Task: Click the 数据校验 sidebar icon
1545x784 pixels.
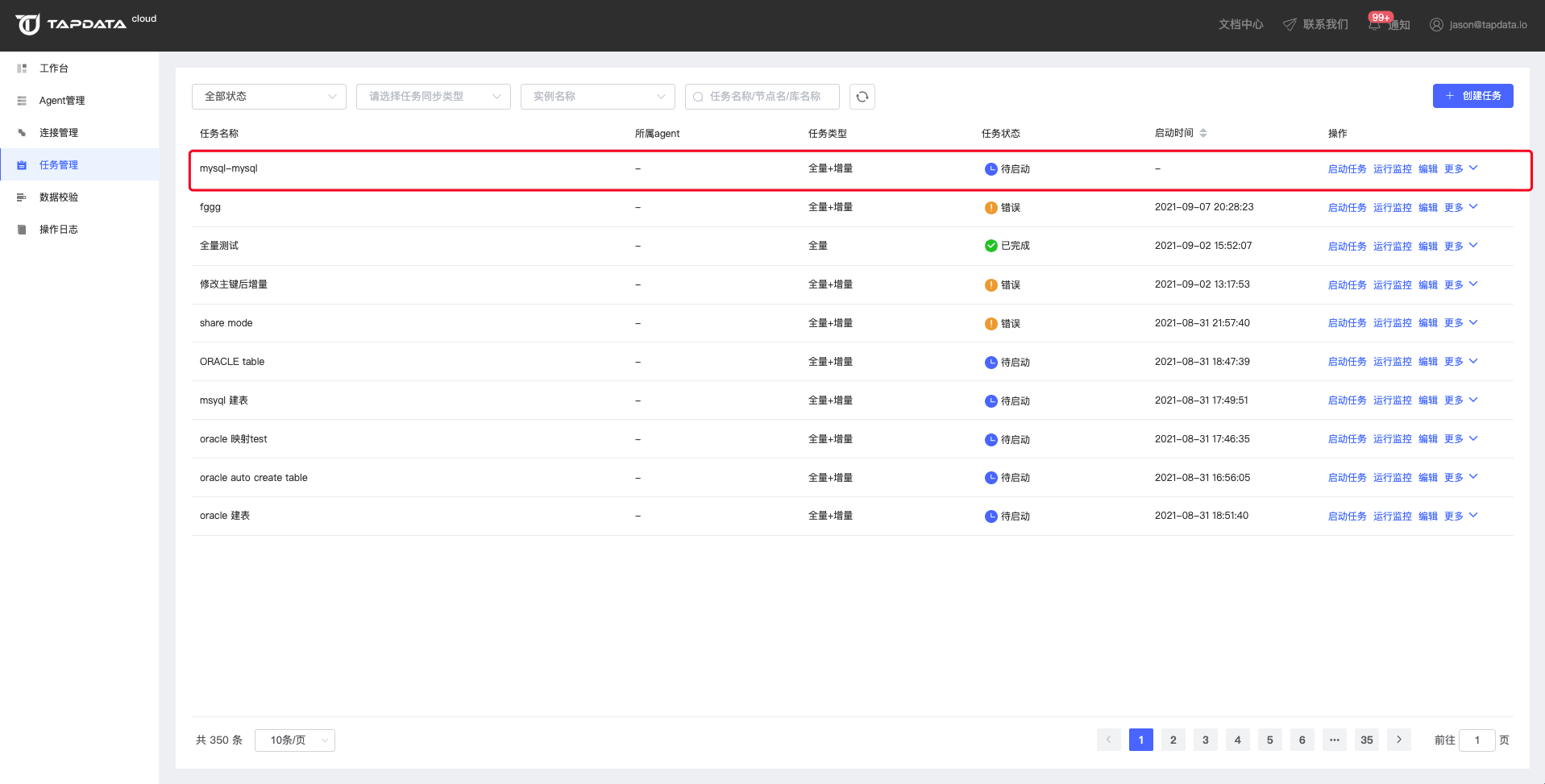Action: (x=22, y=197)
